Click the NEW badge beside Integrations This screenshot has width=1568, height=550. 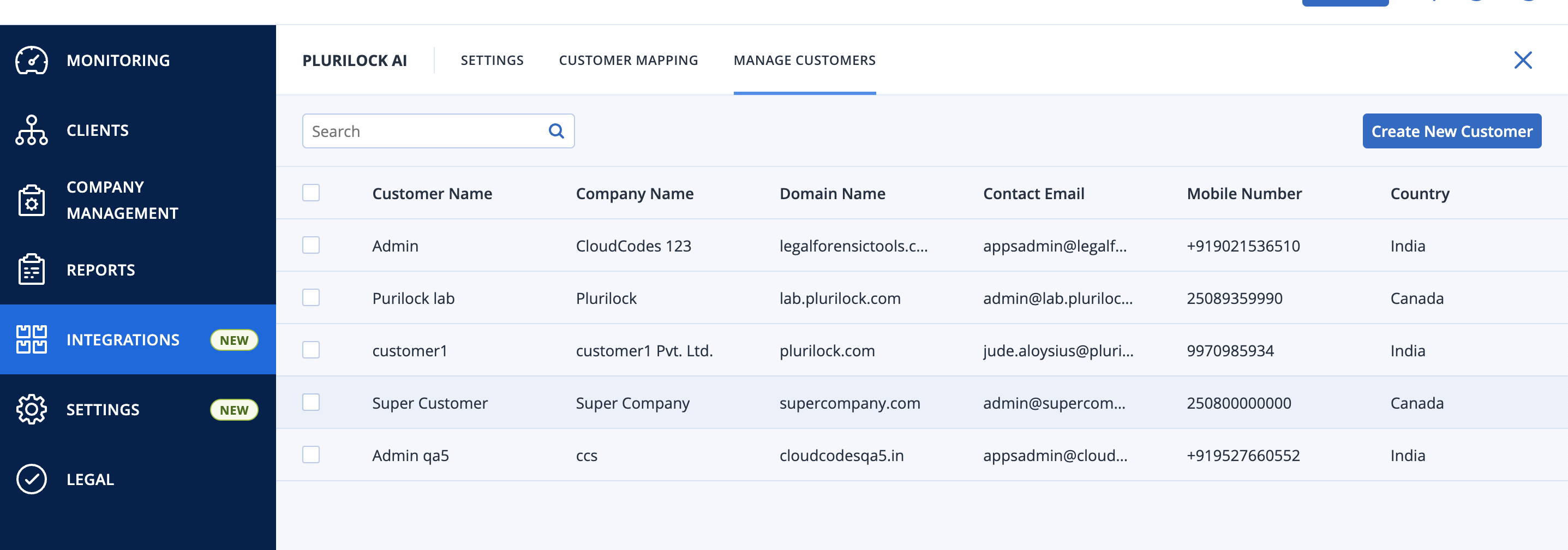click(235, 340)
